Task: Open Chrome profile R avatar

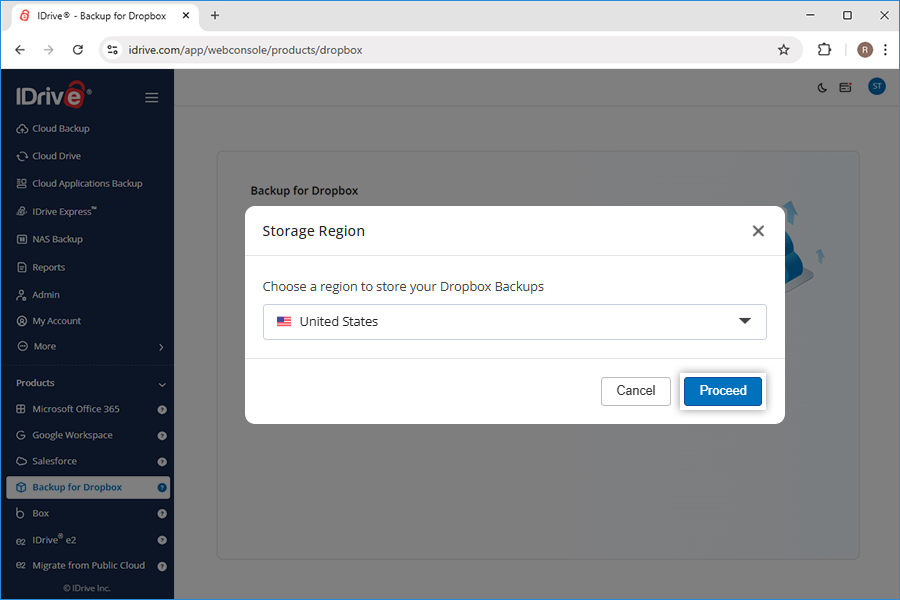Action: coord(864,50)
